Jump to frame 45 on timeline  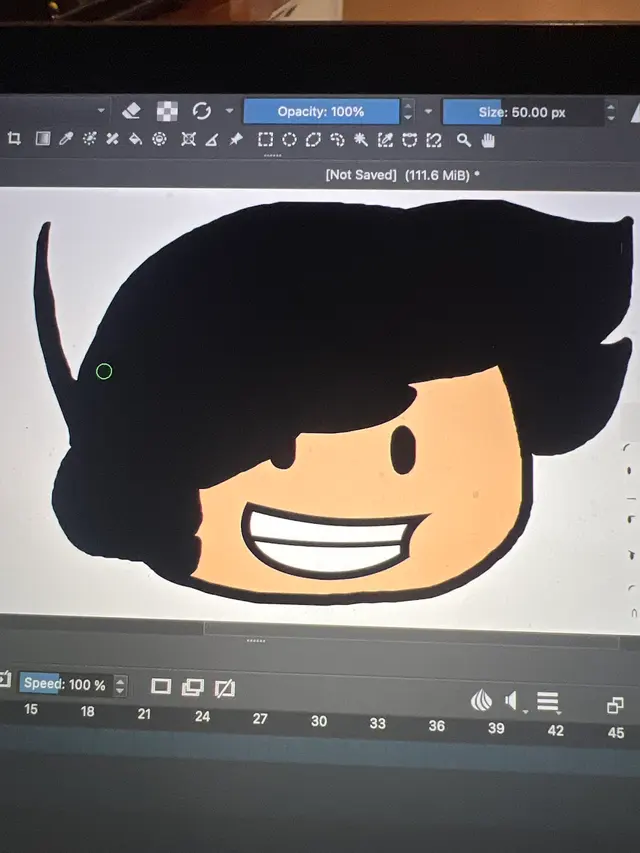pyautogui.click(x=616, y=733)
